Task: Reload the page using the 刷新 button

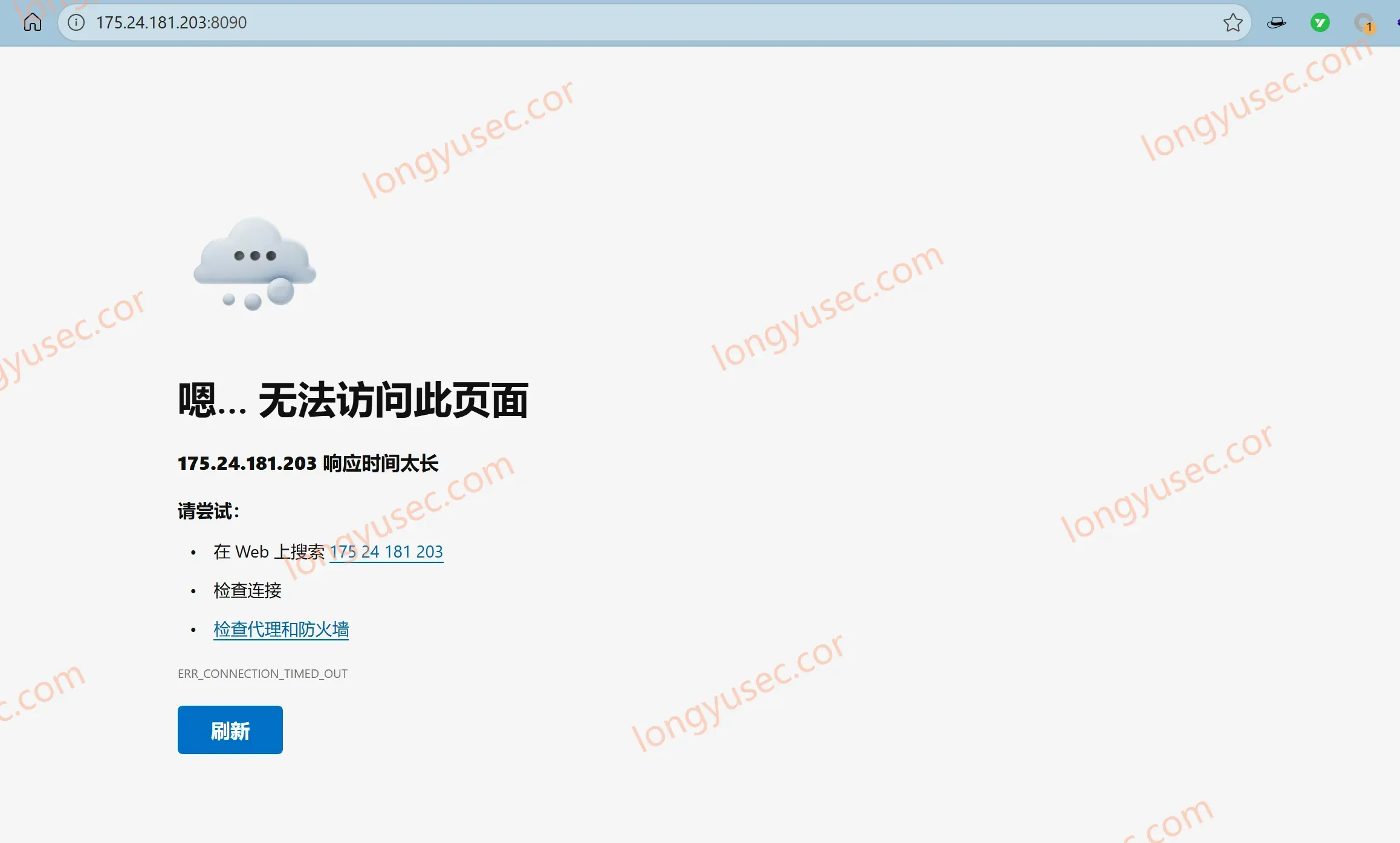Action: click(230, 730)
